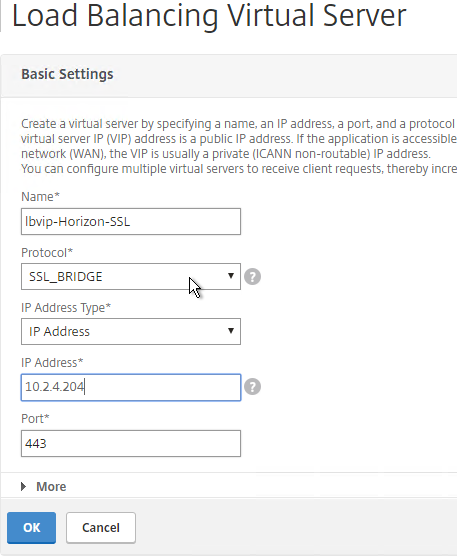Image resolution: width=457 pixels, height=556 pixels.
Task: Click the help icon beside Protocol dropdown
Action: pos(252,277)
